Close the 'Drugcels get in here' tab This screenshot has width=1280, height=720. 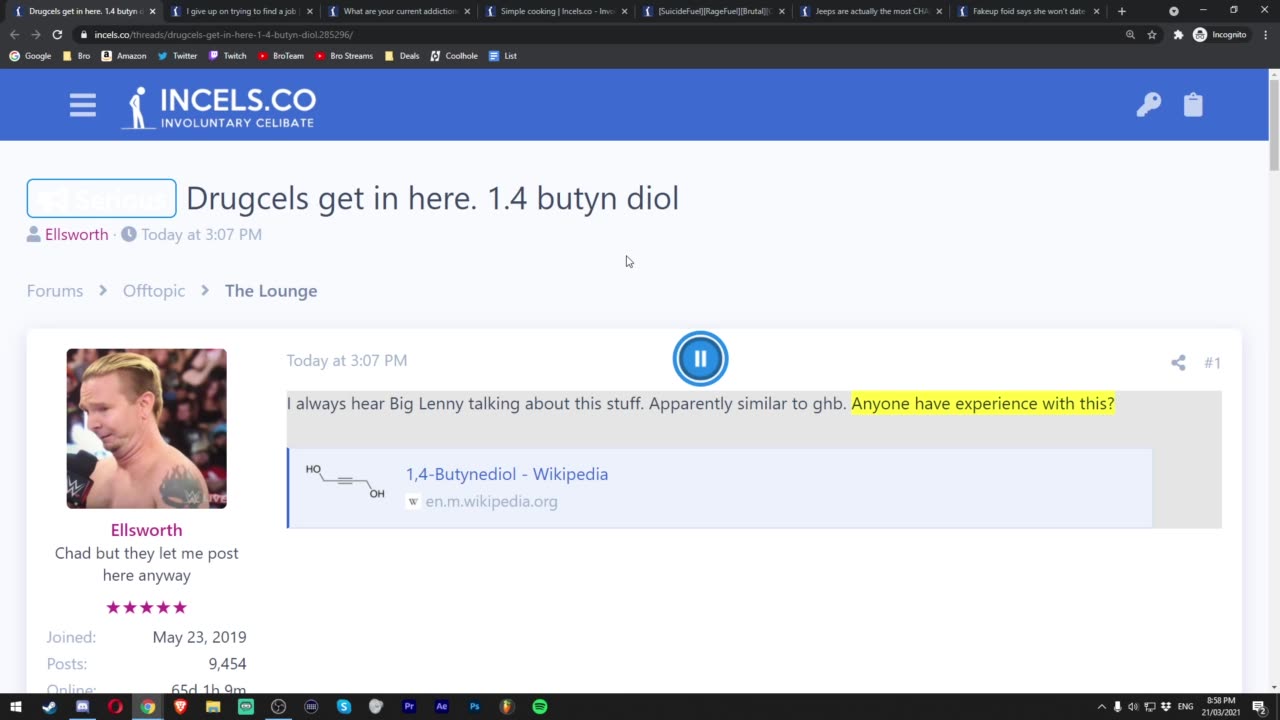(x=152, y=11)
